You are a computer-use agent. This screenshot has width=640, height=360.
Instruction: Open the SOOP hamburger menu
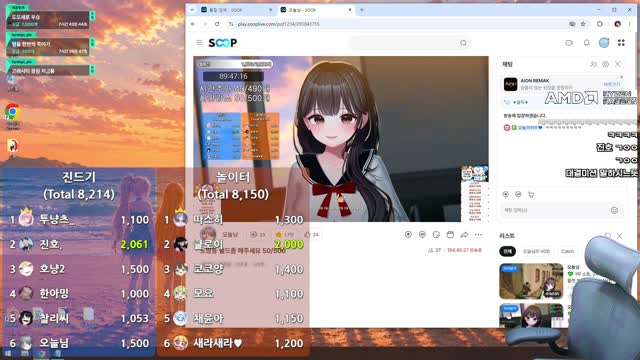pyautogui.click(x=199, y=42)
